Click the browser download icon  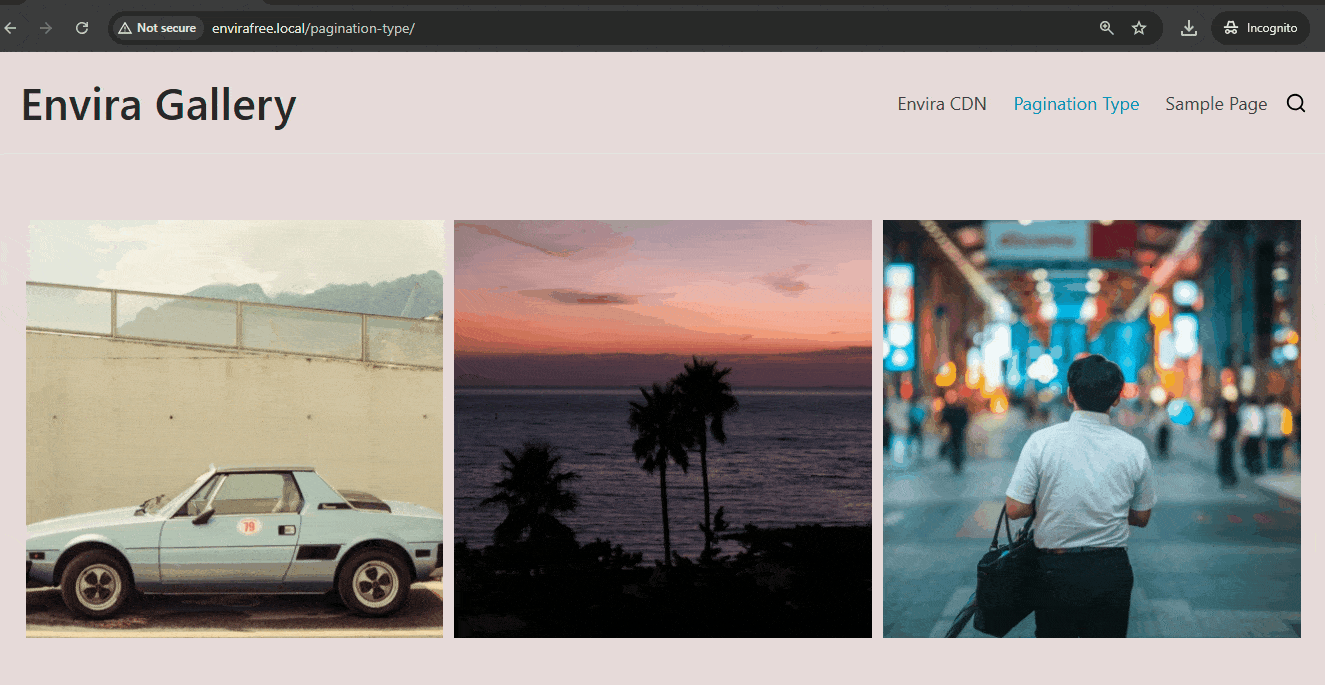tap(1189, 28)
